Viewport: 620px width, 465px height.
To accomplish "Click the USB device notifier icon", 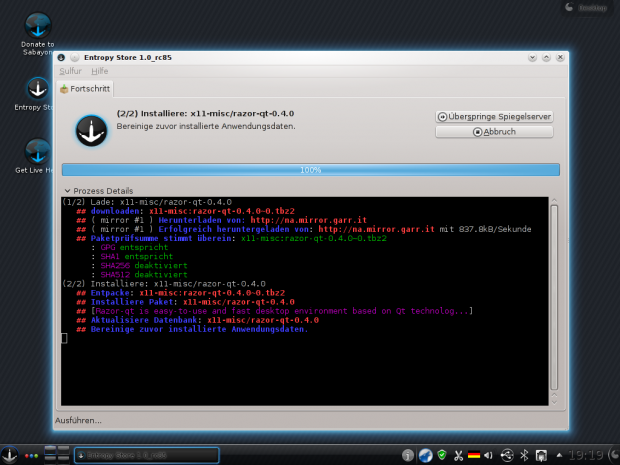I will [x=507, y=456].
